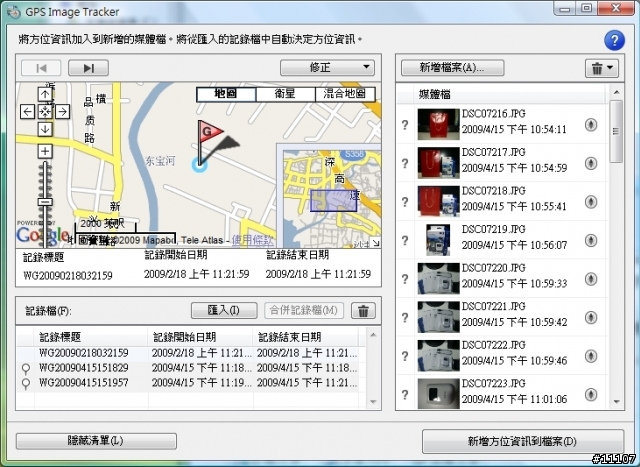Click 合併記錄檔(M) button

click(x=304, y=310)
